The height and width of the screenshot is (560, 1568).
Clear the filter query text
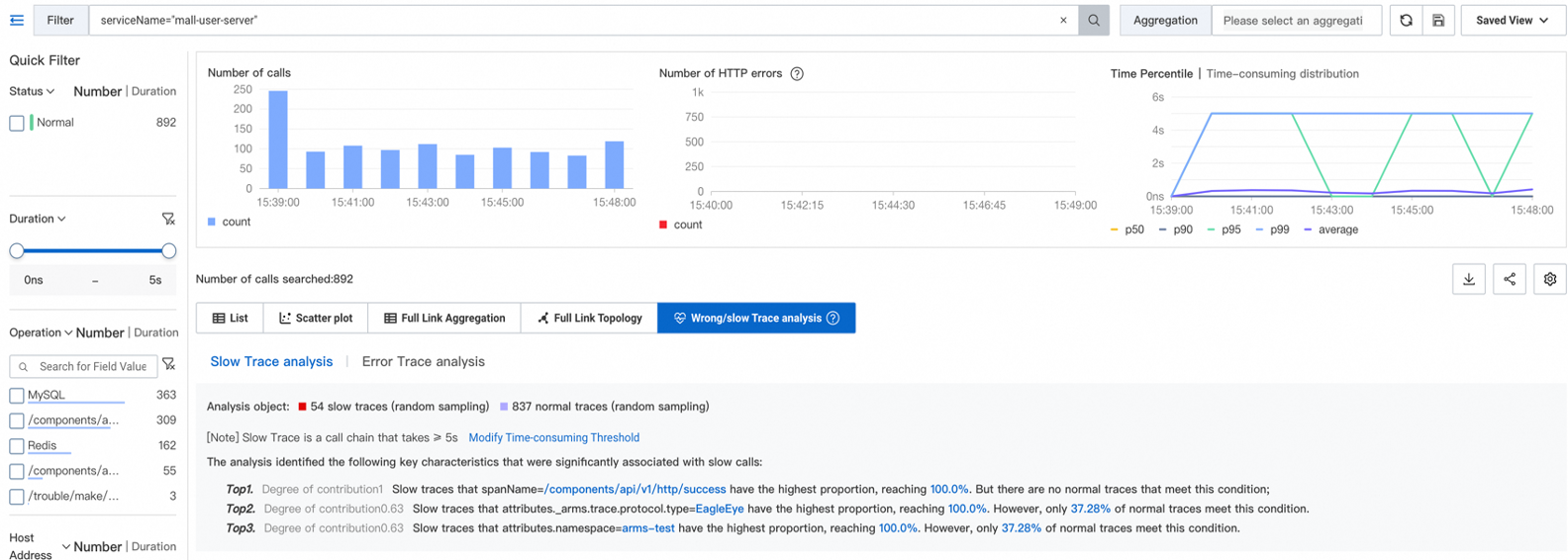point(1063,20)
